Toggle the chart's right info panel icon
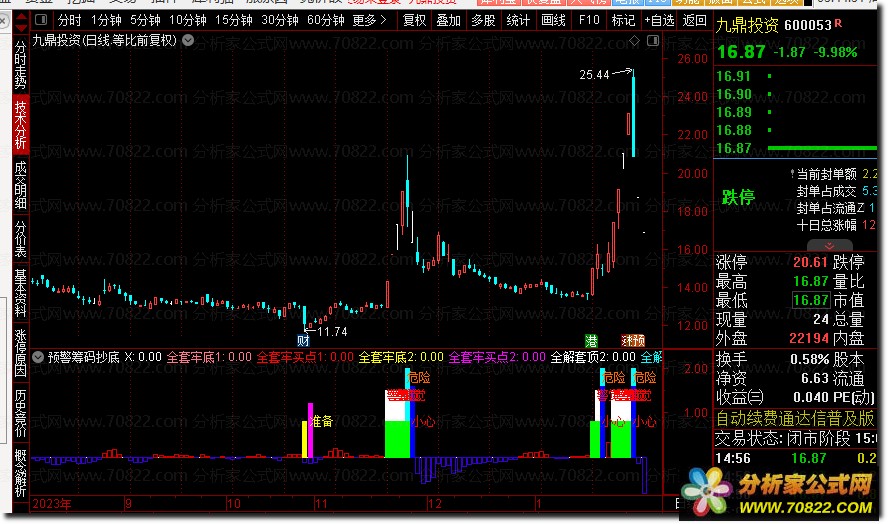 point(653,40)
